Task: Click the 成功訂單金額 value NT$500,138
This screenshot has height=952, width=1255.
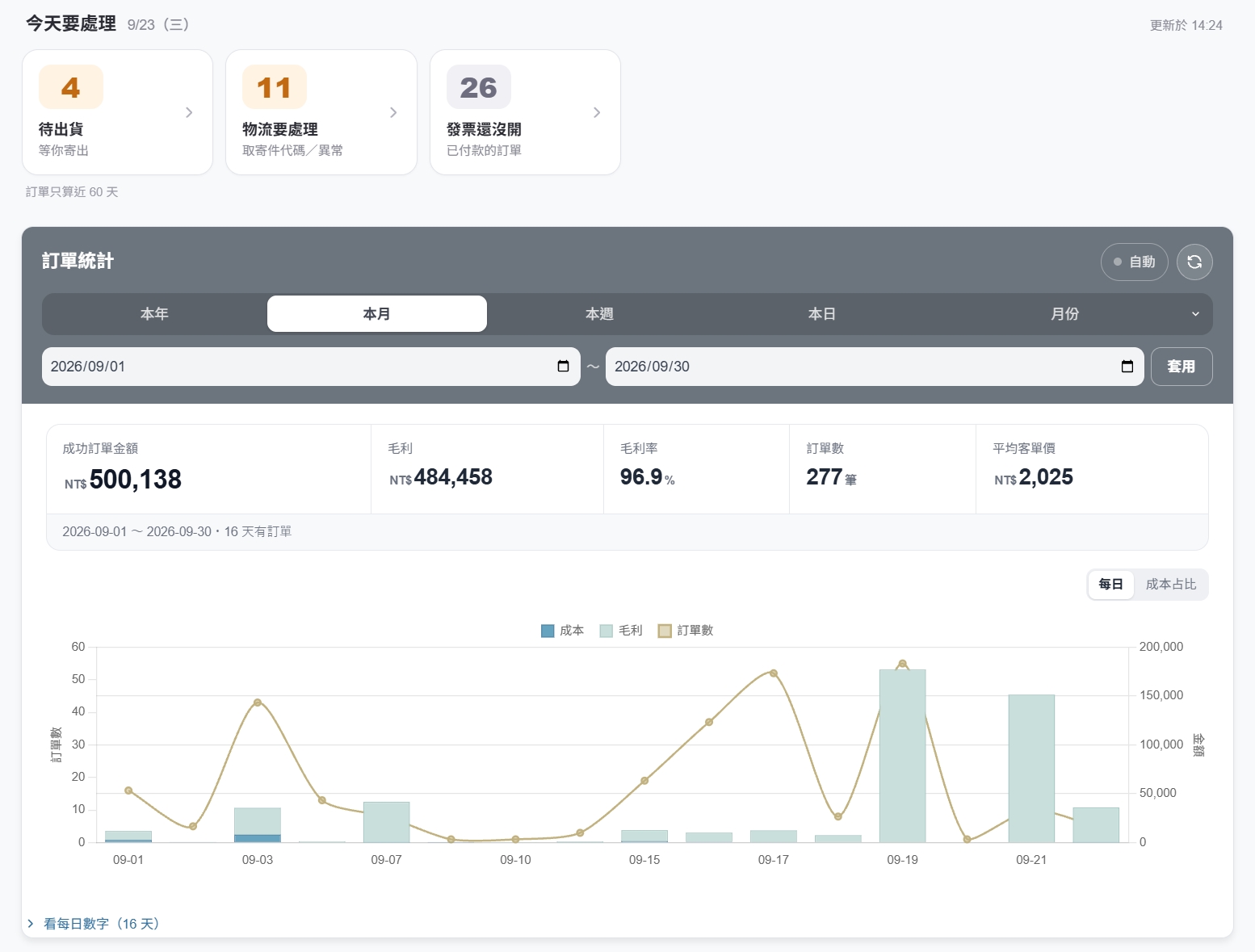Action: [123, 480]
